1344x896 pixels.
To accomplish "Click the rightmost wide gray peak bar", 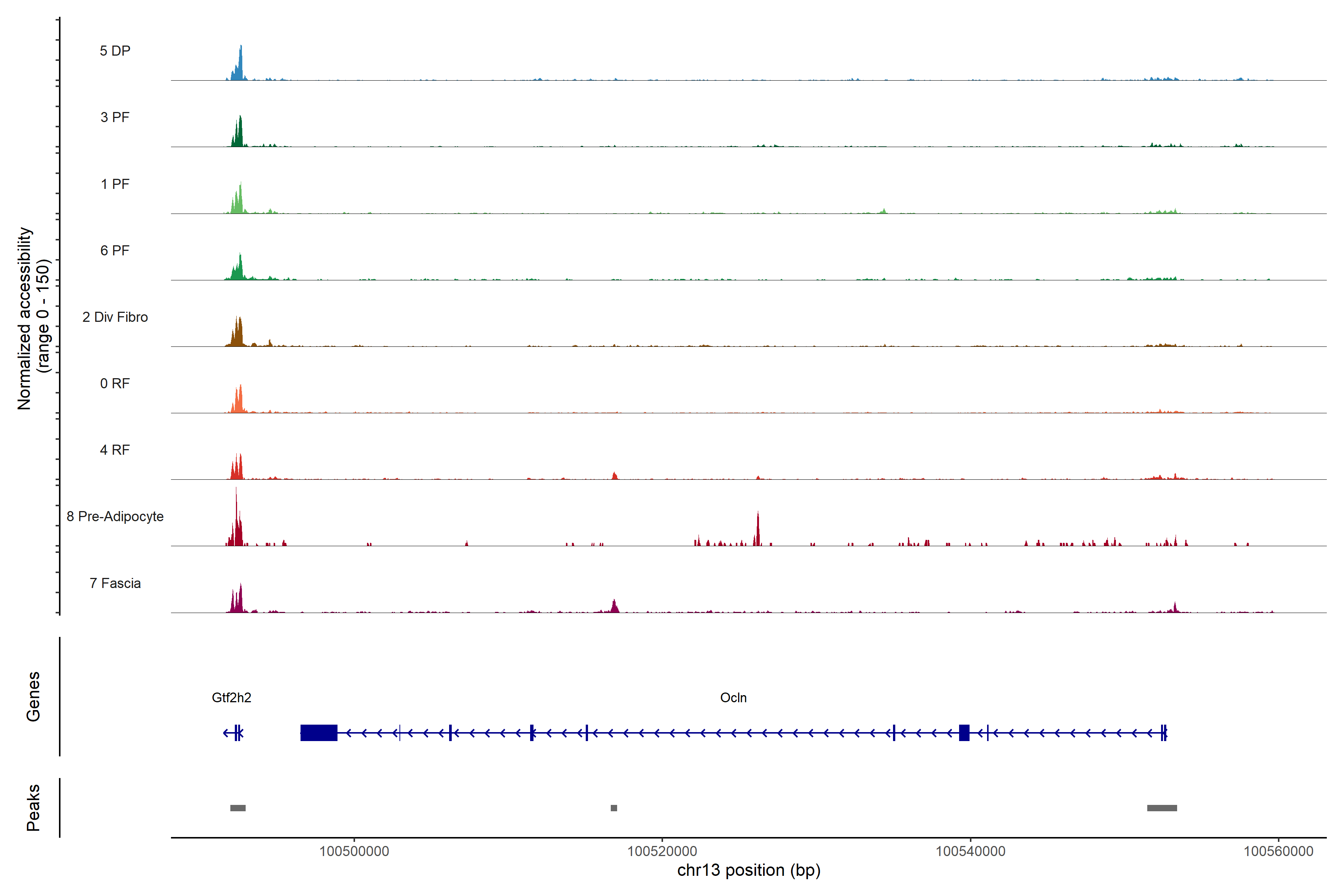I will 1162,808.
